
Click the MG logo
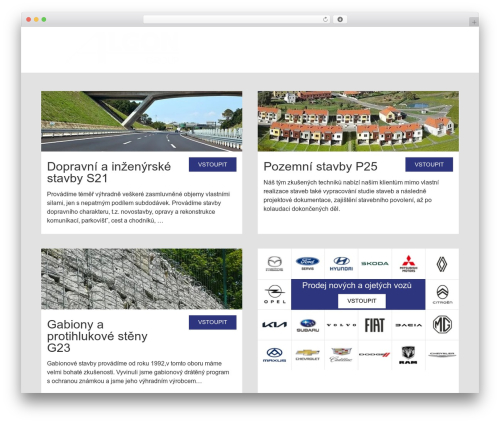coord(442,324)
